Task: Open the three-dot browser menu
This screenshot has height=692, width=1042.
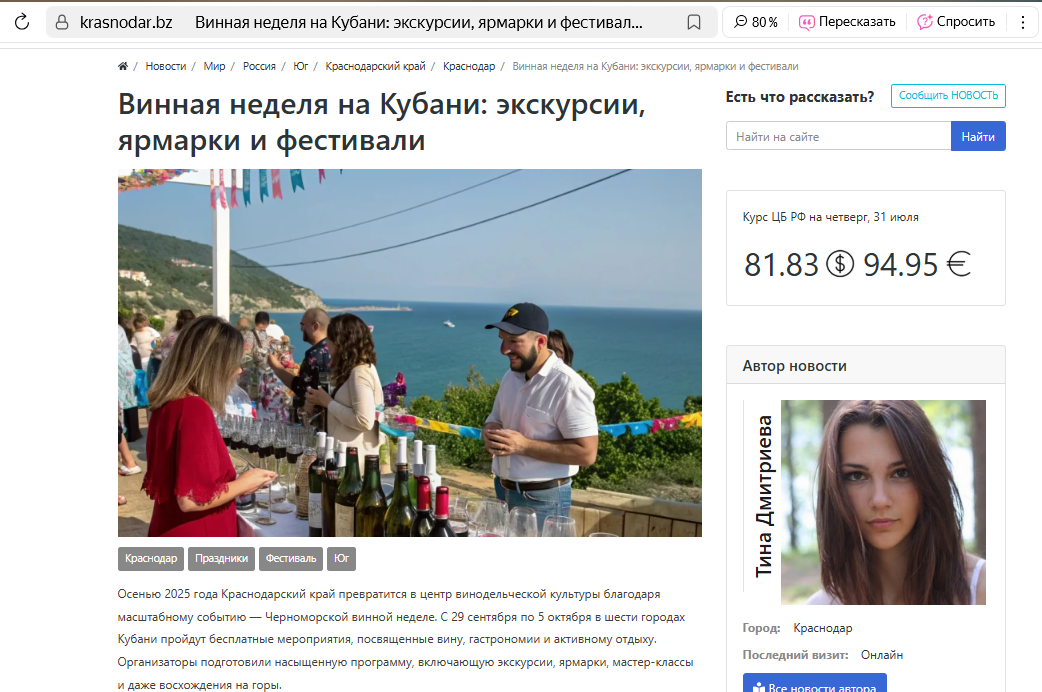Action: point(1022,20)
